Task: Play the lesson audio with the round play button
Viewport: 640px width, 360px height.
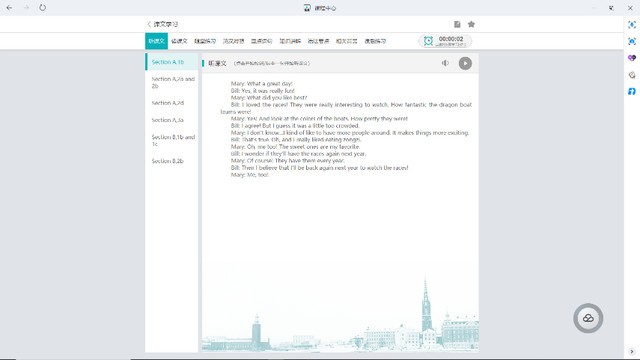Action: click(465, 63)
